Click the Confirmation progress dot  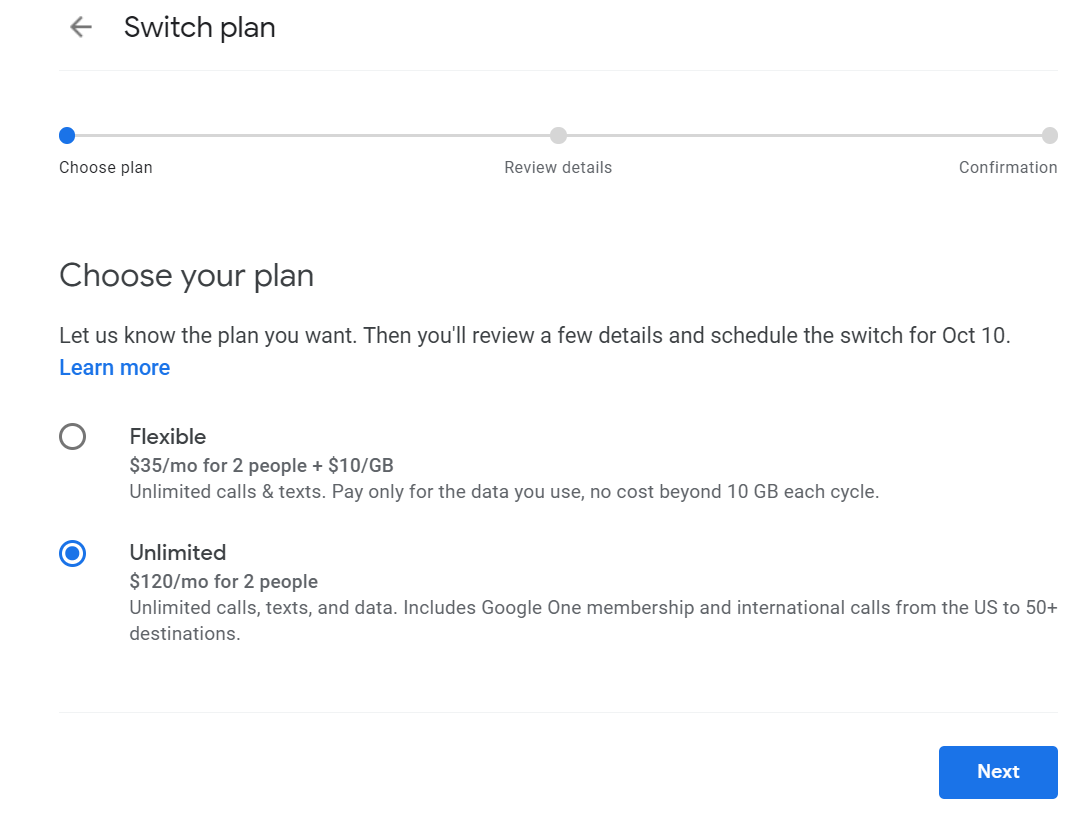point(1050,135)
